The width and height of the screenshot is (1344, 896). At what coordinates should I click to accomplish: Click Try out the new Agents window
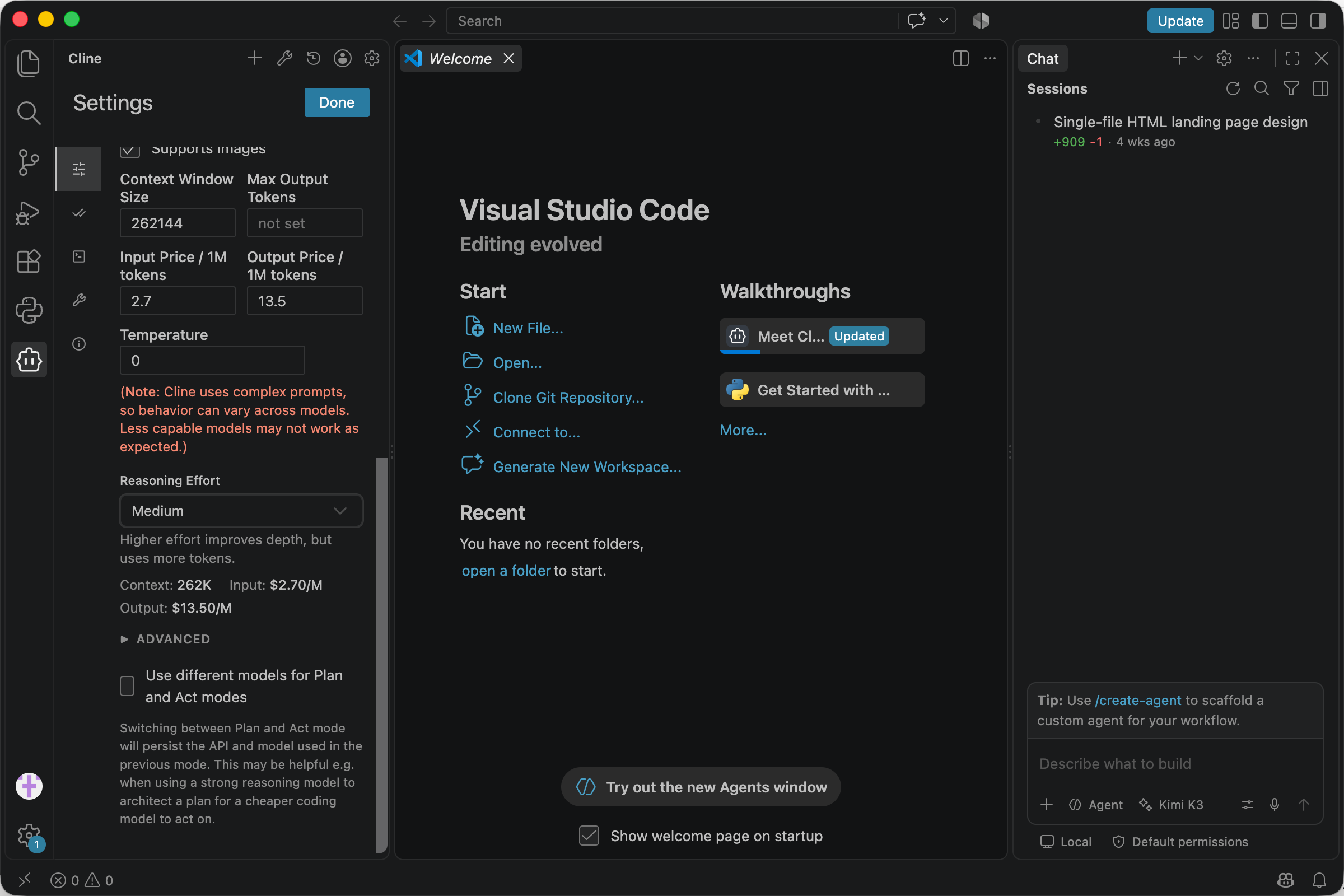(x=701, y=787)
